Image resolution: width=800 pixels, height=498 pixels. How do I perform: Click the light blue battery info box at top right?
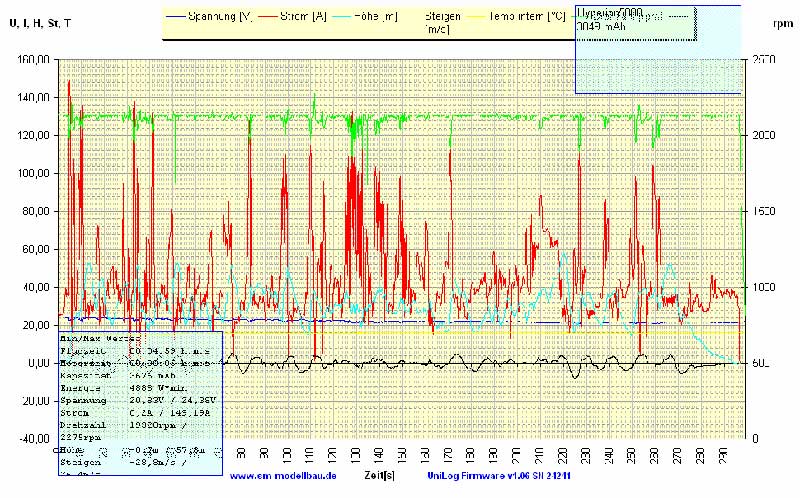pos(657,48)
